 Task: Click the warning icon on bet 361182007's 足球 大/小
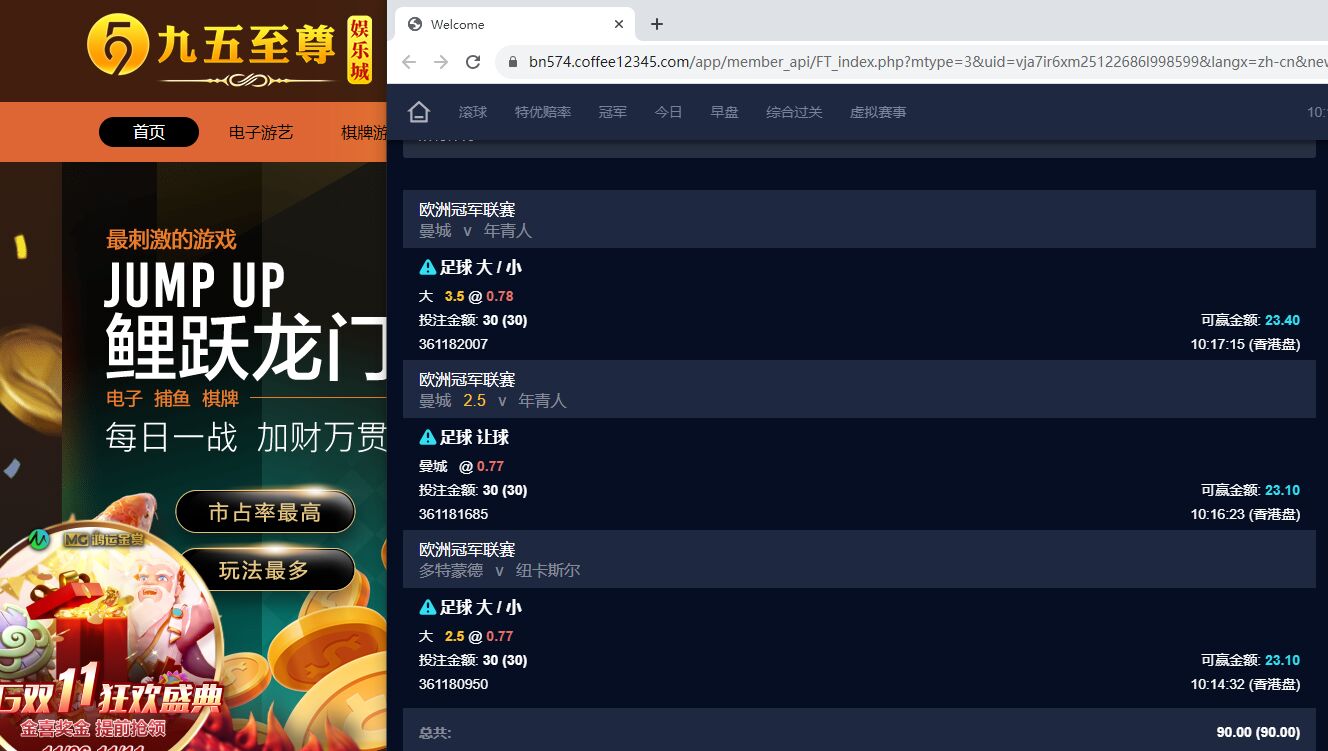pyautogui.click(x=428, y=267)
